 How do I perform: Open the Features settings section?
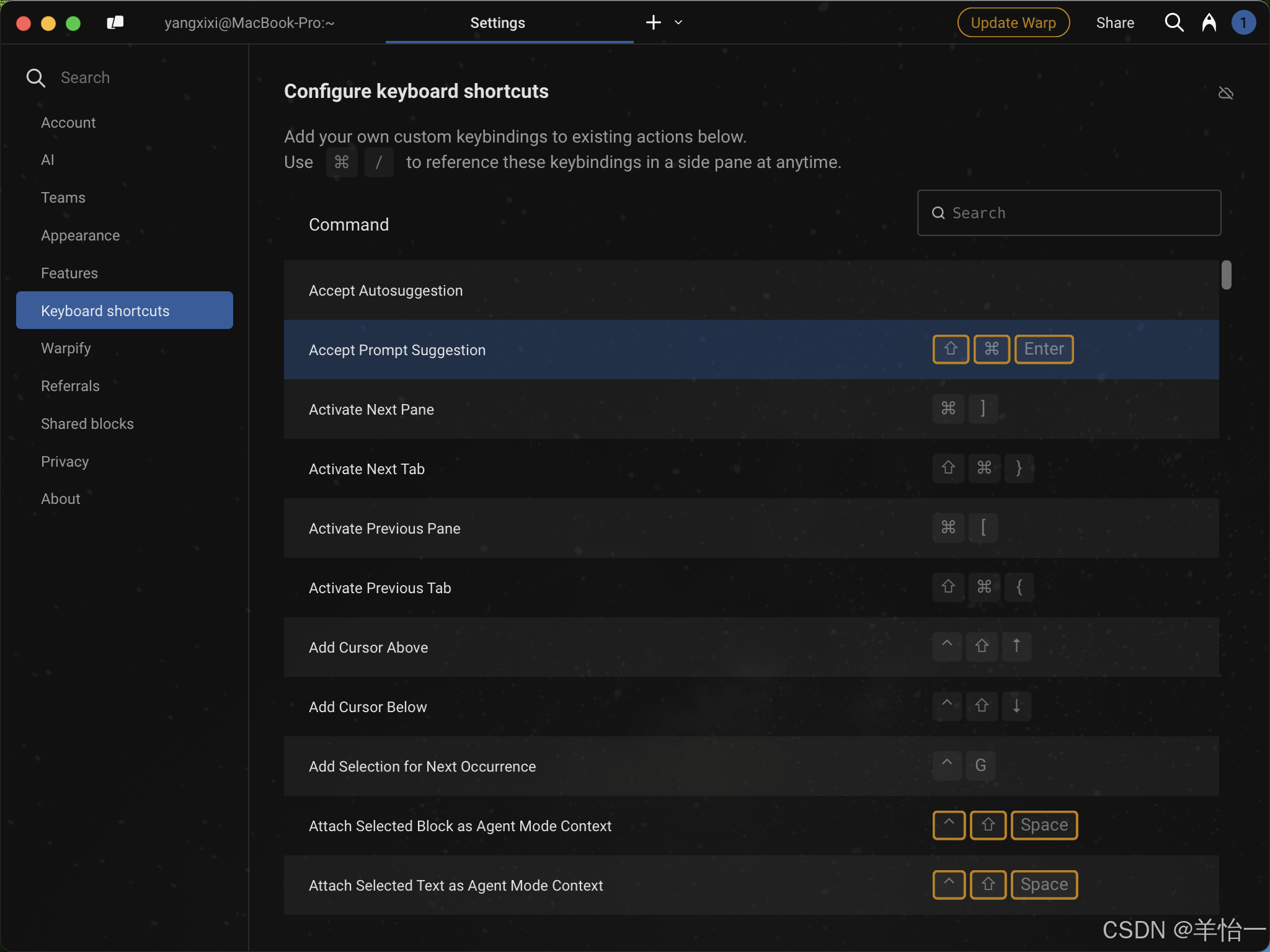click(x=69, y=273)
